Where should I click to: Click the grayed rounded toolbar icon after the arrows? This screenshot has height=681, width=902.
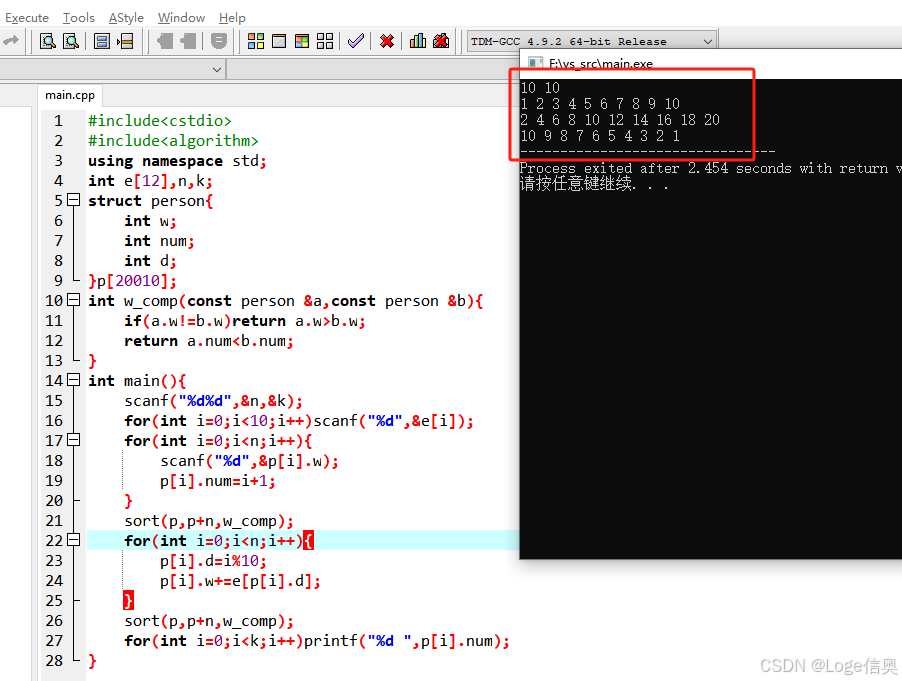[x=219, y=41]
